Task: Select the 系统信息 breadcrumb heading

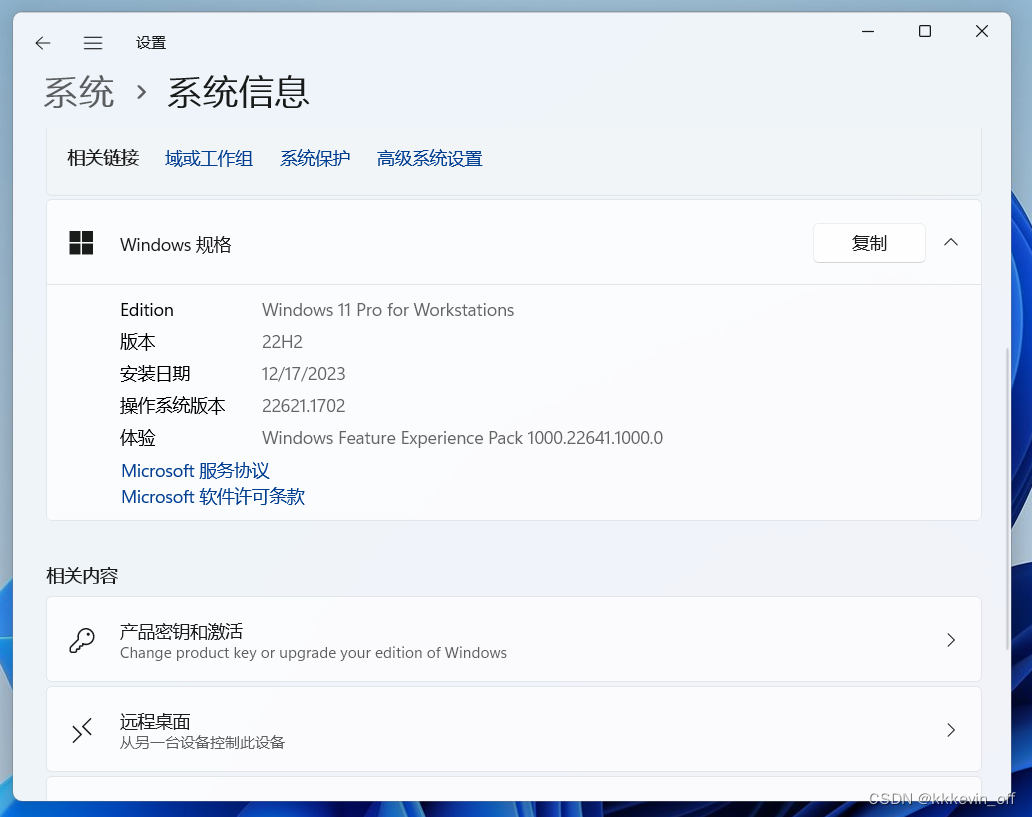Action: tap(238, 92)
